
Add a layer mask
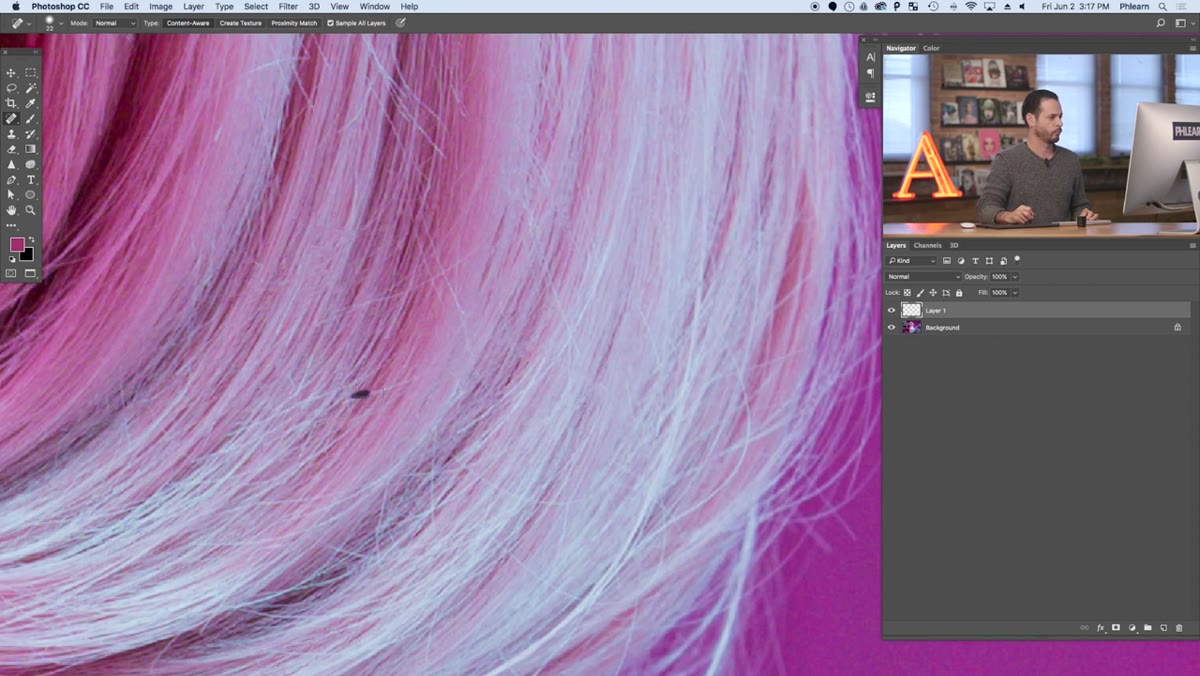(1116, 628)
